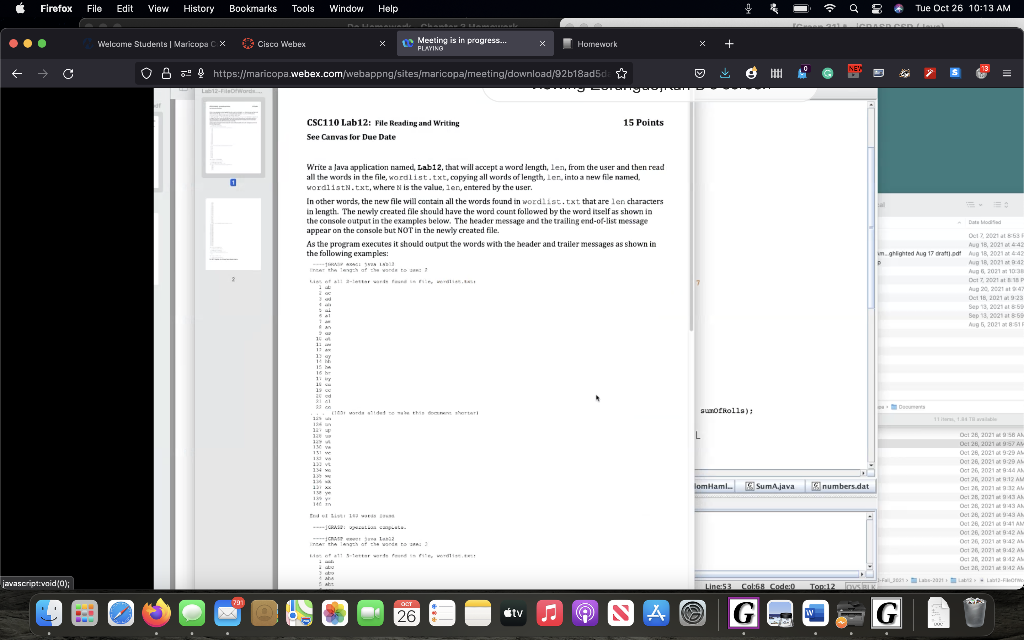1024x640 pixels.
Task: Open a new browser tab
Action: 729,44
